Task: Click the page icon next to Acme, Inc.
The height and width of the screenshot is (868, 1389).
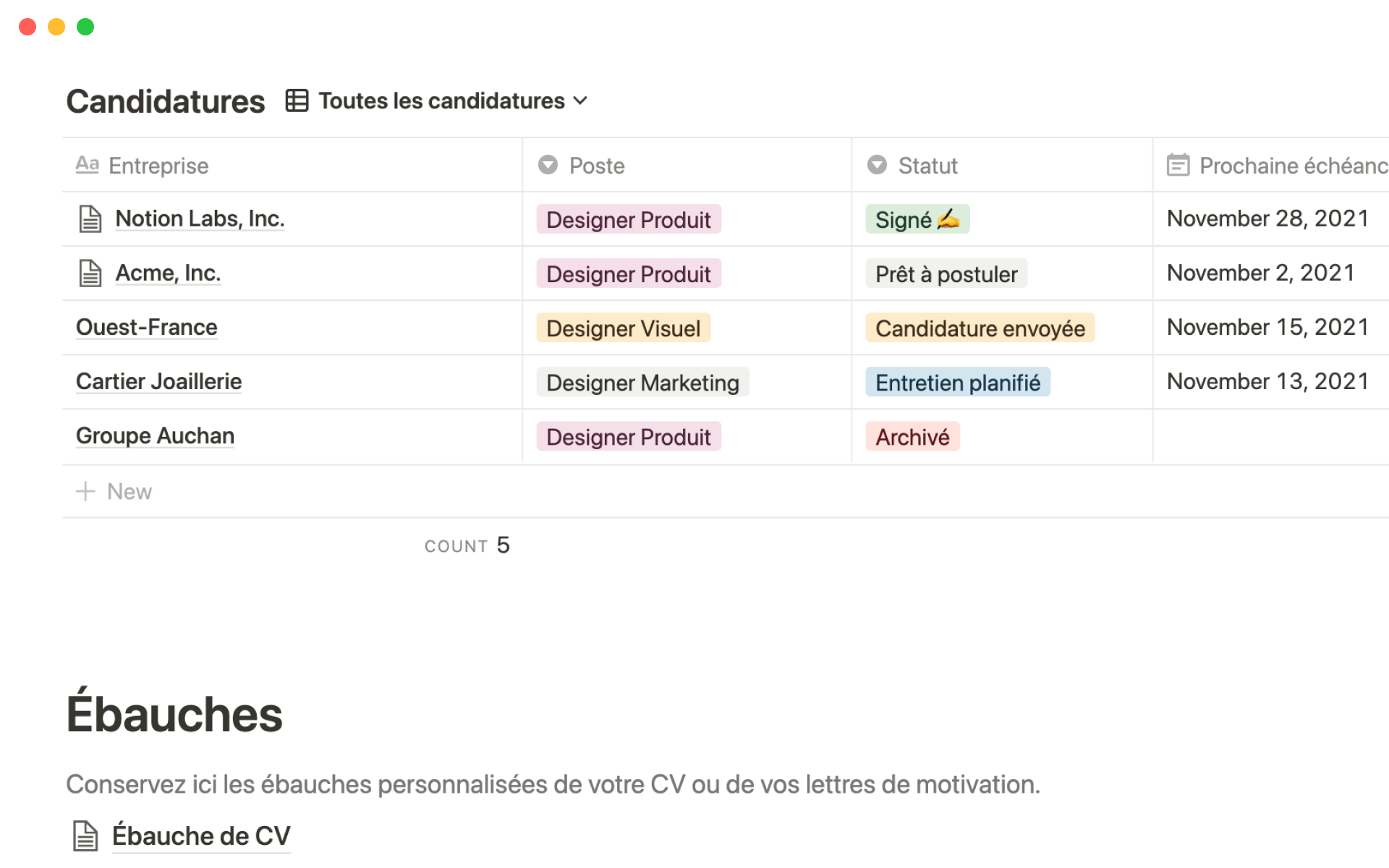Action: 90,273
